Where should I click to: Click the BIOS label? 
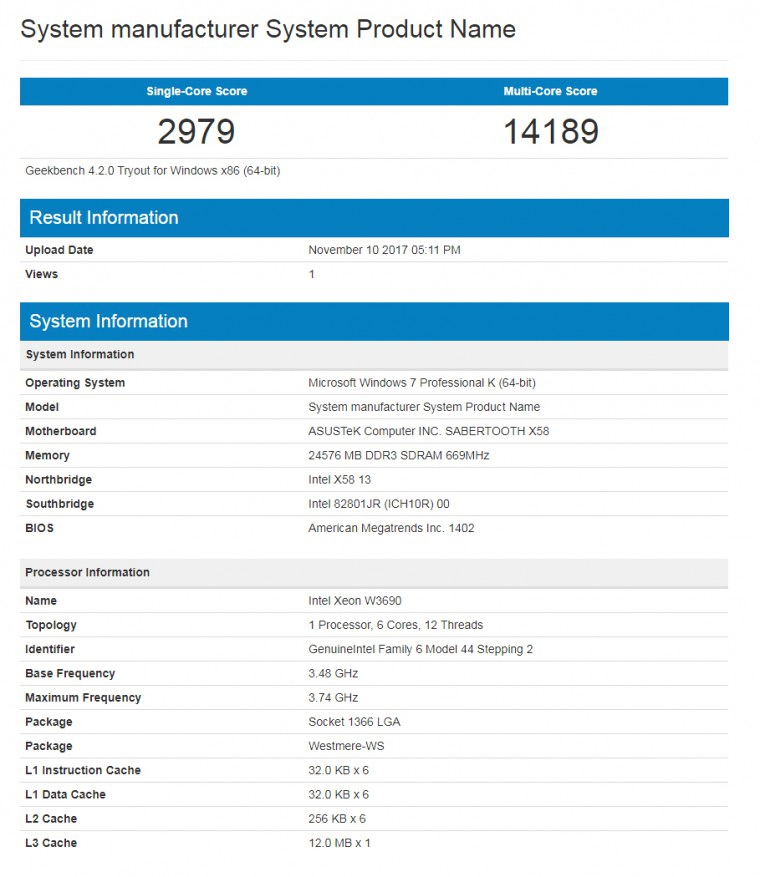coord(39,528)
